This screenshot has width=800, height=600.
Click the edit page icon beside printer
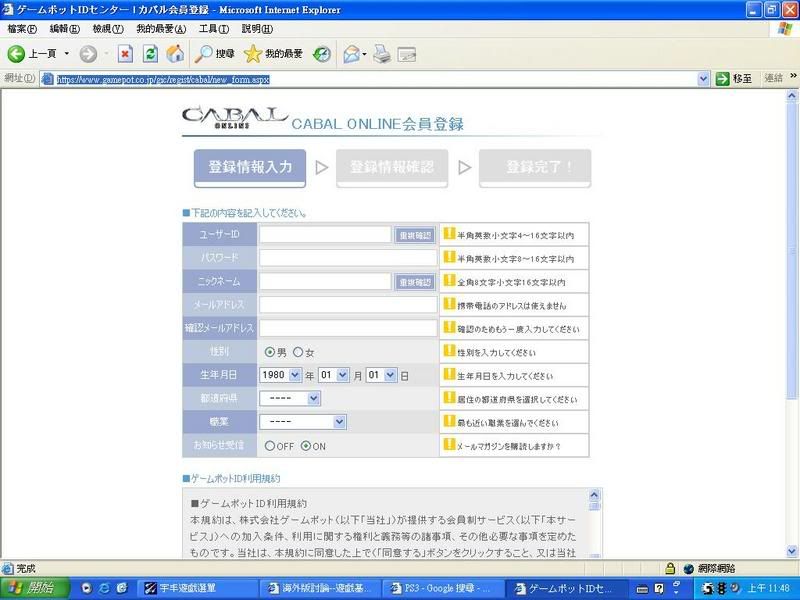pos(407,54)
